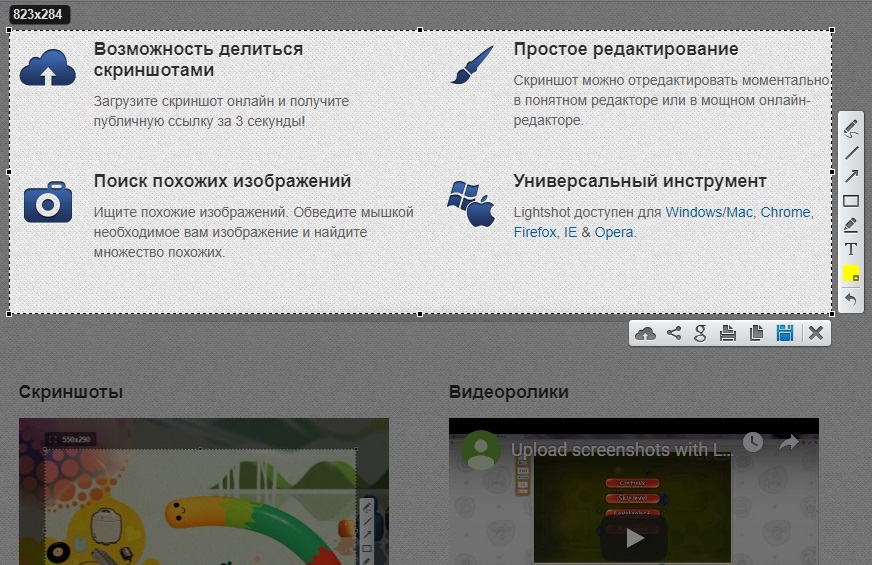Select the Pen drawing tool
Image resolution: width=872 pixels, height=565 pixels.
coord(851,128)
